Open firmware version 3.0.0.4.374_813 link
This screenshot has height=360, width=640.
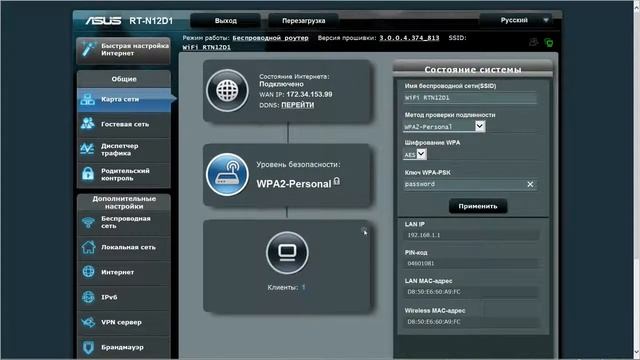click(x=409, y=38)
